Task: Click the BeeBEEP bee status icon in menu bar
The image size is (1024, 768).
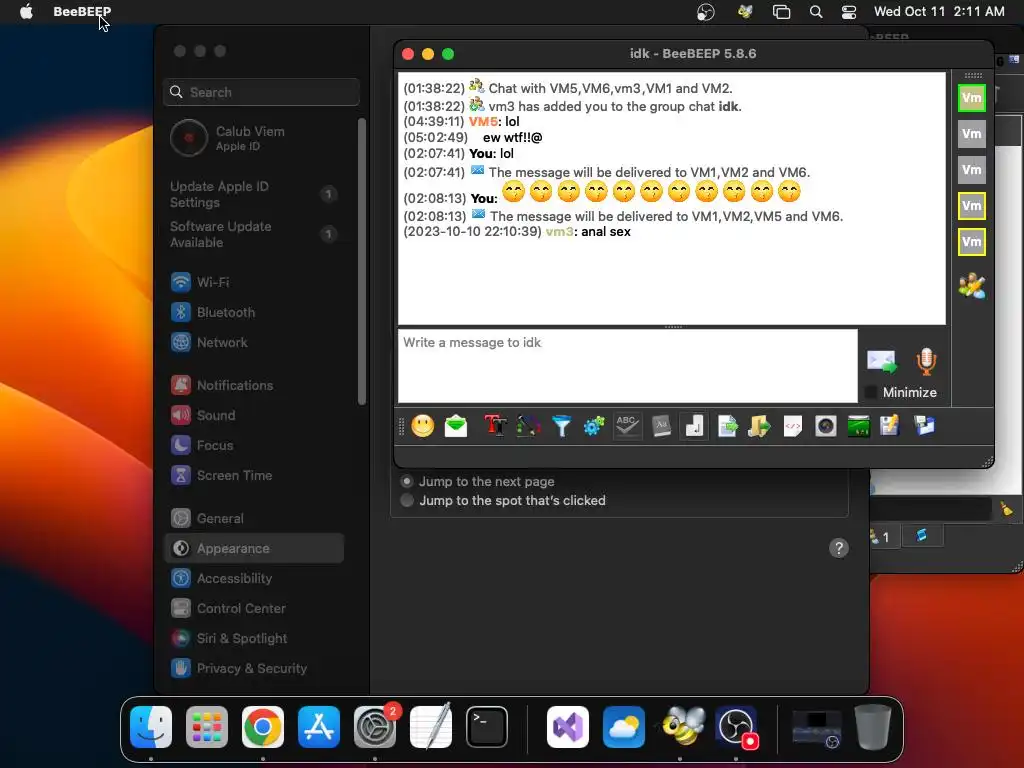Action: pos(744,11)
